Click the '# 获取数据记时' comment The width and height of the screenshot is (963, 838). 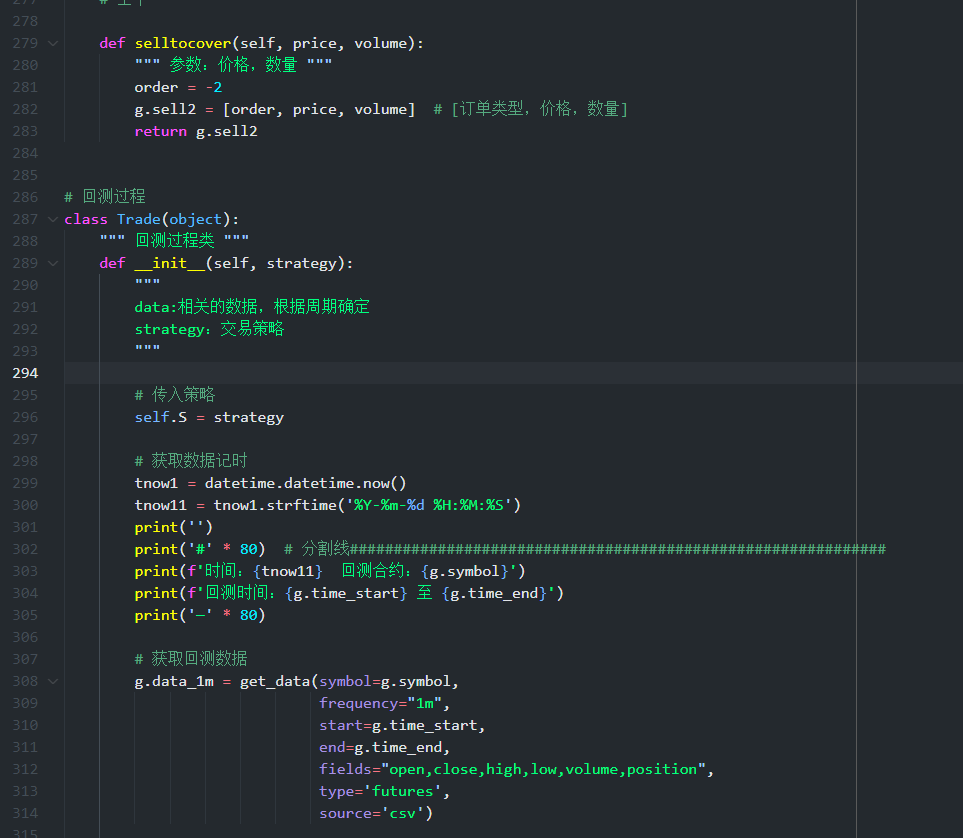pos(191,461)
